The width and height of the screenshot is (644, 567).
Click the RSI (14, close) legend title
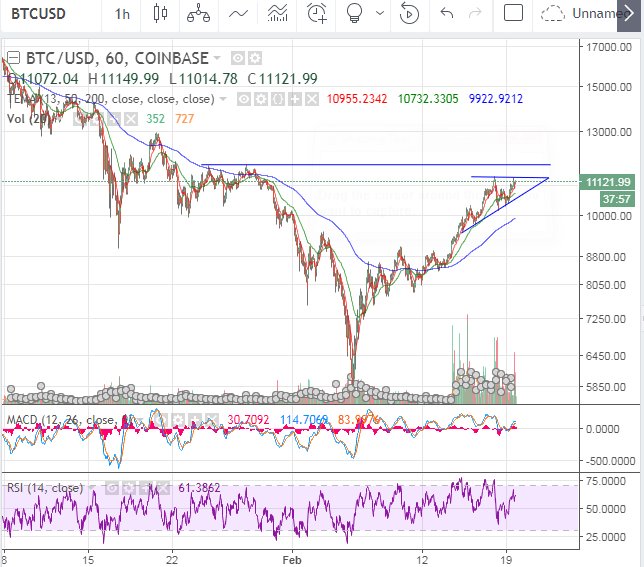45,488
